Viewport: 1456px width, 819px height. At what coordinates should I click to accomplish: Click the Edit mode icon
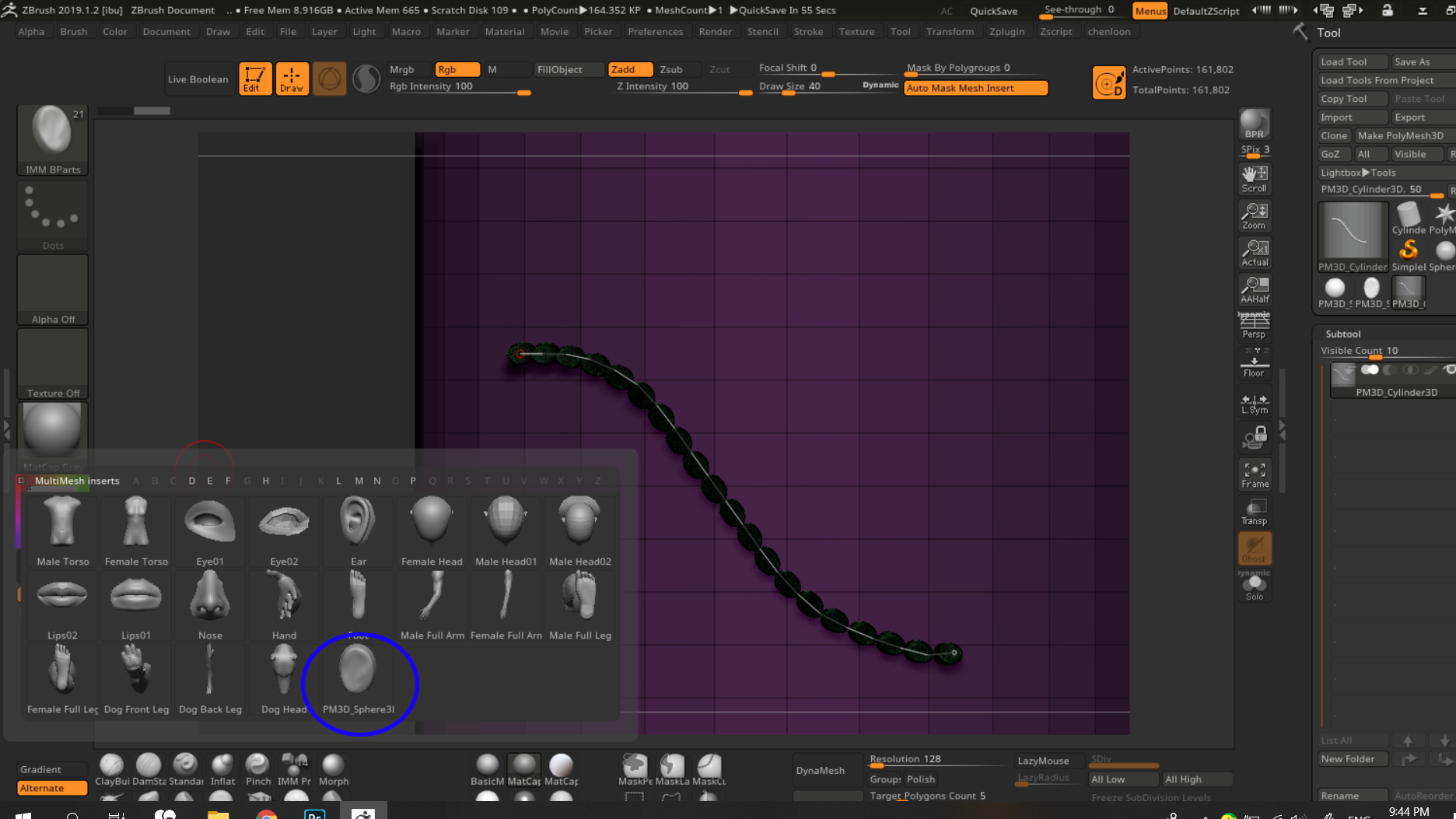coord(254,79)
